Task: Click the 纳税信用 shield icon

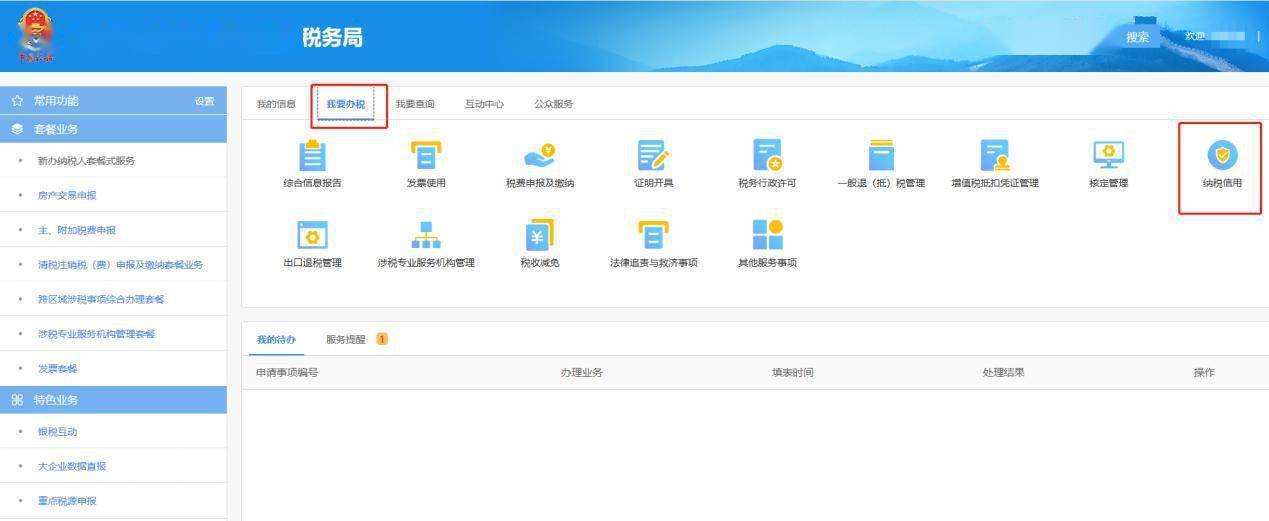Action: (x=1221, y=156)
